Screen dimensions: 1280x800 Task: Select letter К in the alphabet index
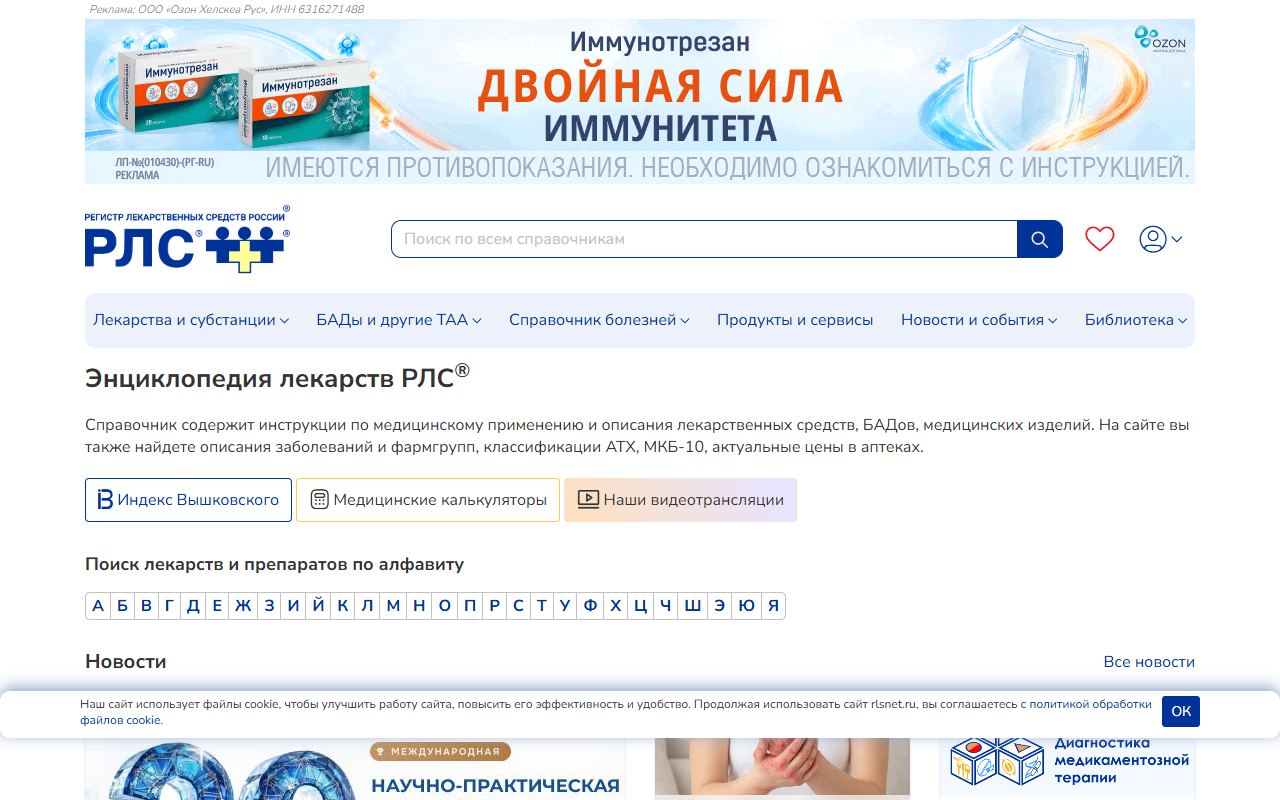point(343,606)
